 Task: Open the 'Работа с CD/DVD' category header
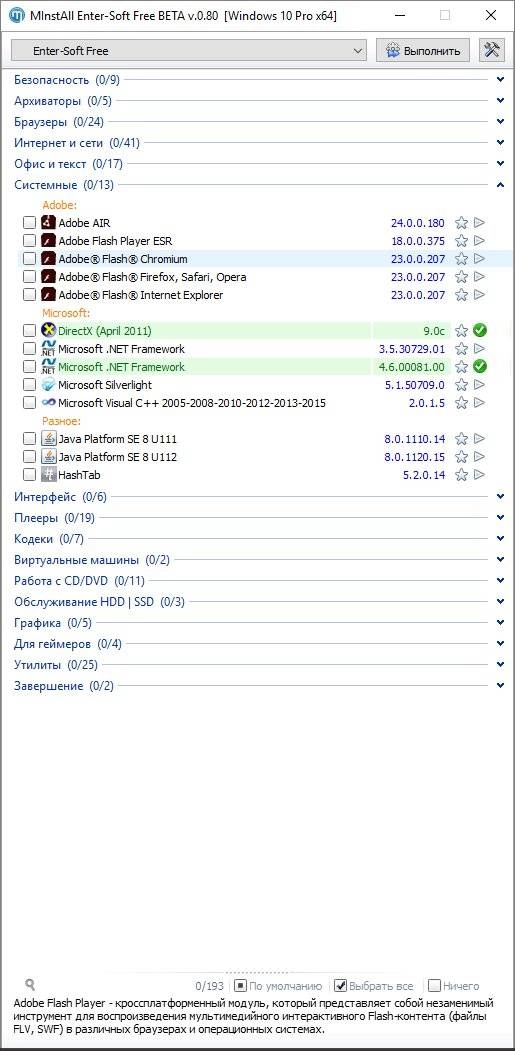tap(79, 581)
